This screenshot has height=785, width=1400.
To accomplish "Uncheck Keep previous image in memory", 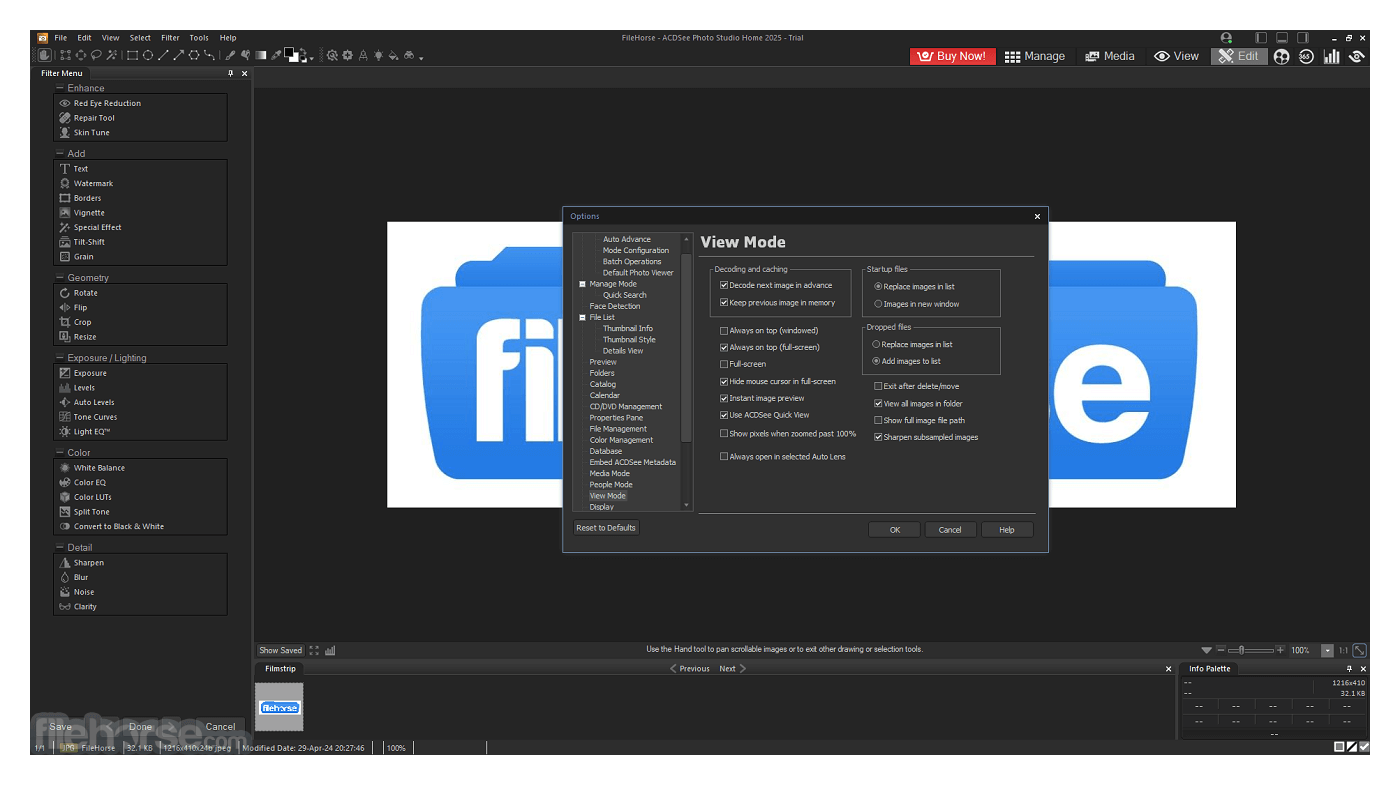I will (724, 302).
